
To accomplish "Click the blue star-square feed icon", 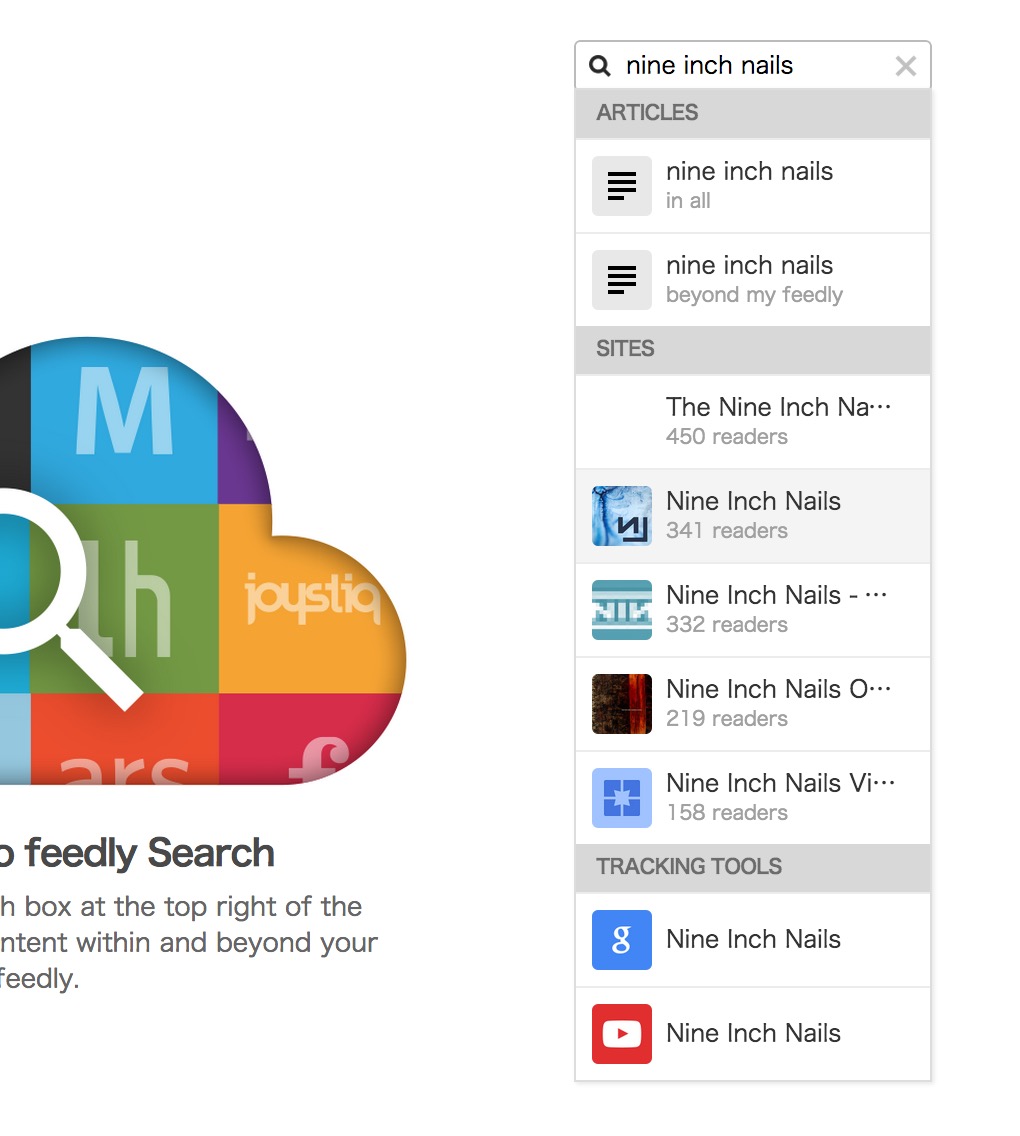I will [621, 797].
